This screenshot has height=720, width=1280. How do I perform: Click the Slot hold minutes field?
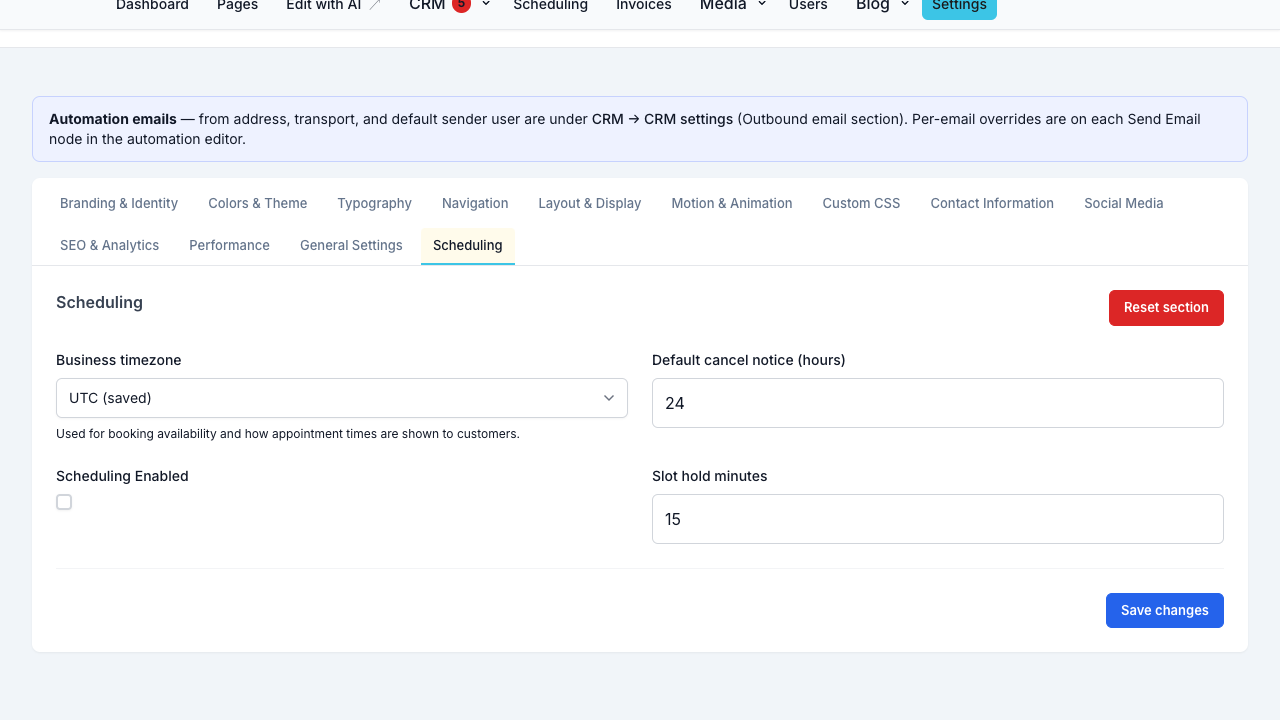pyautogui.click(x=938, y=519)
